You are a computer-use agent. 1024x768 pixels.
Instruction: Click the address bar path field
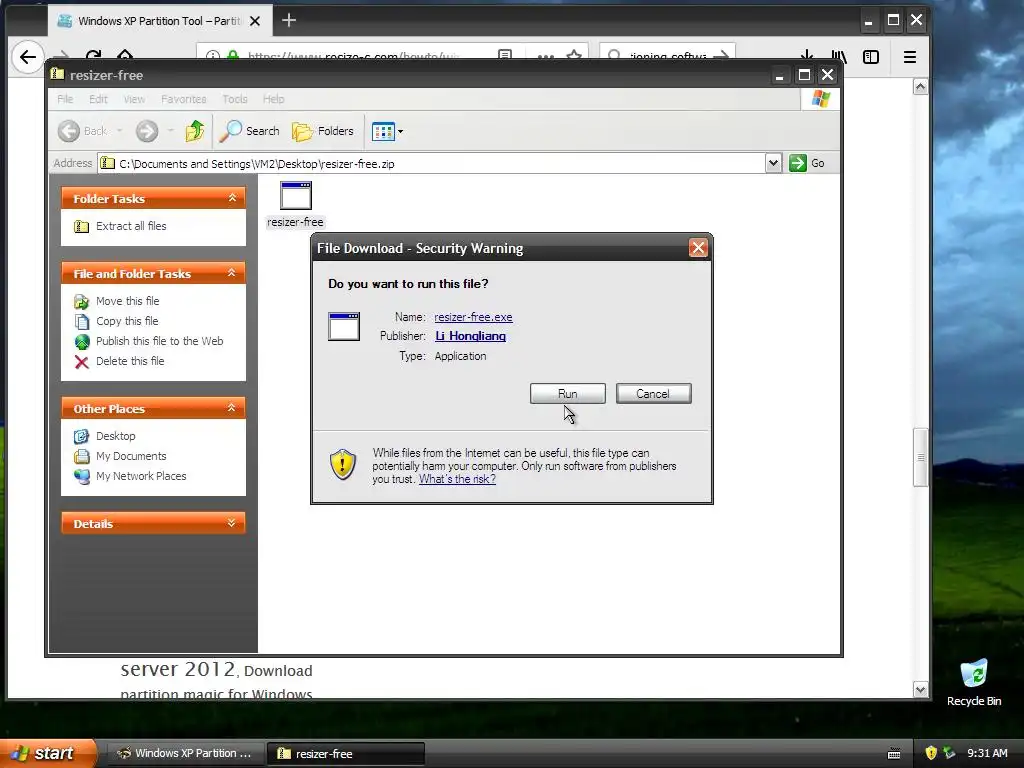click(x=431, y=163)
